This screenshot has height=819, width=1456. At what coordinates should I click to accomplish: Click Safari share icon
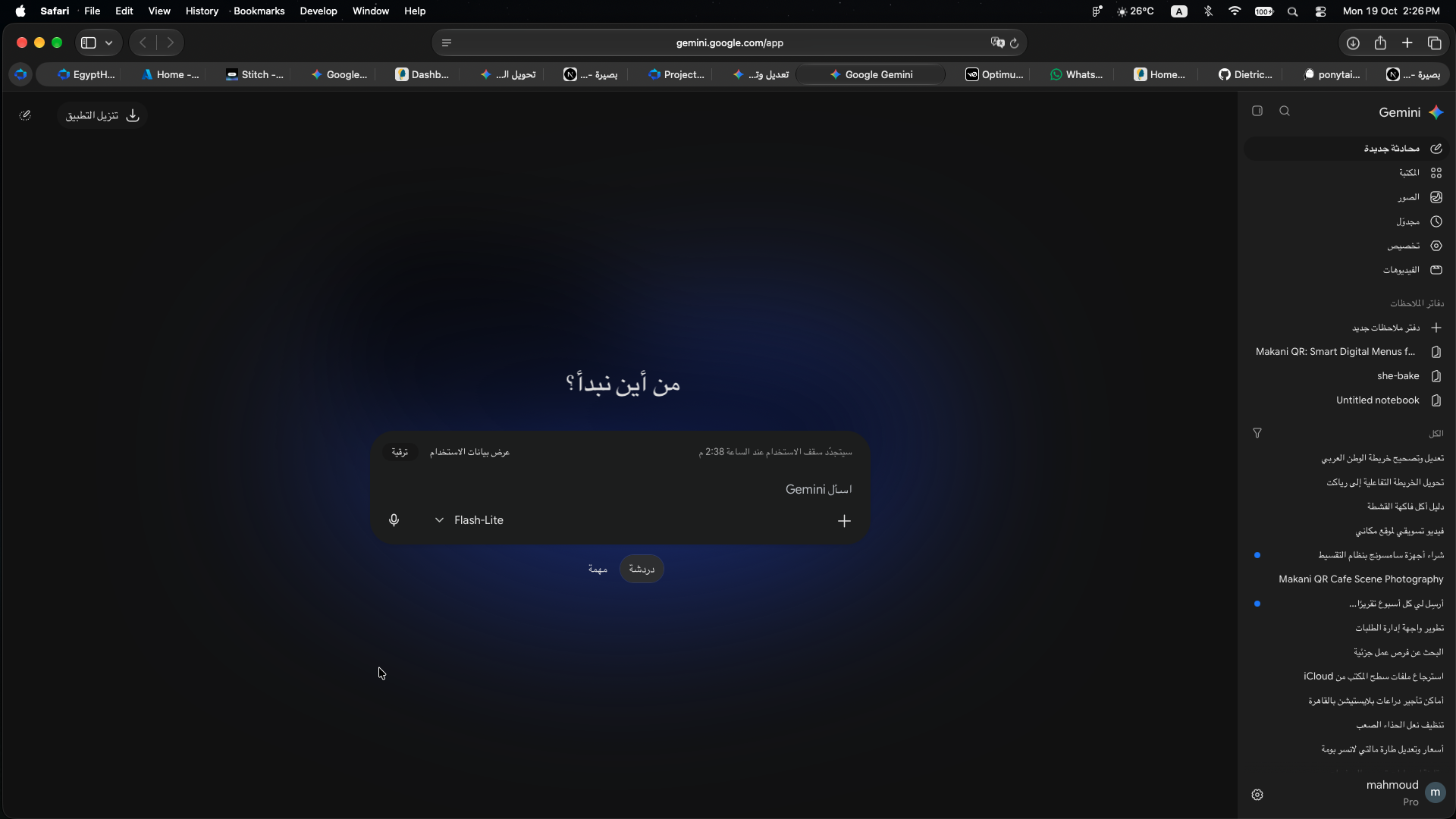point(1380,43)
